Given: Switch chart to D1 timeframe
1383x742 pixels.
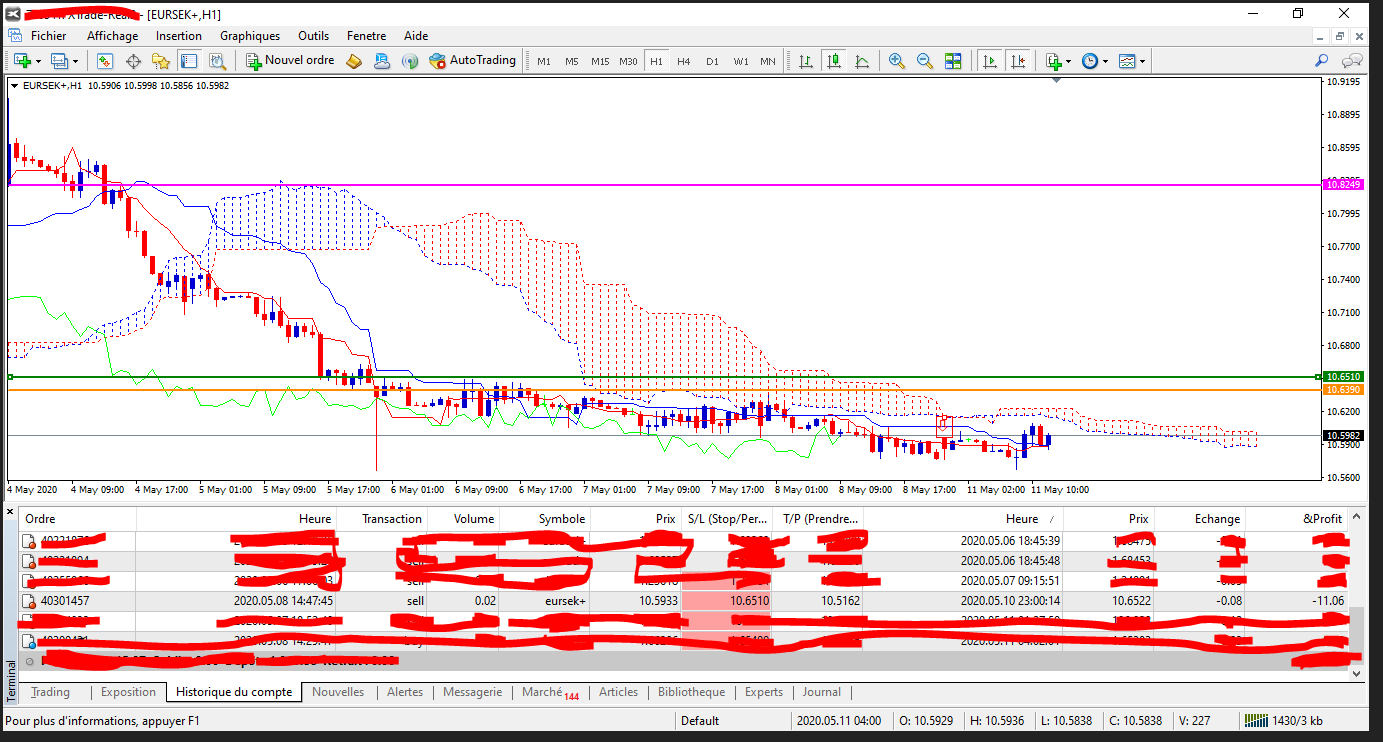Looking at the screenshot, I should click(712, 61).
